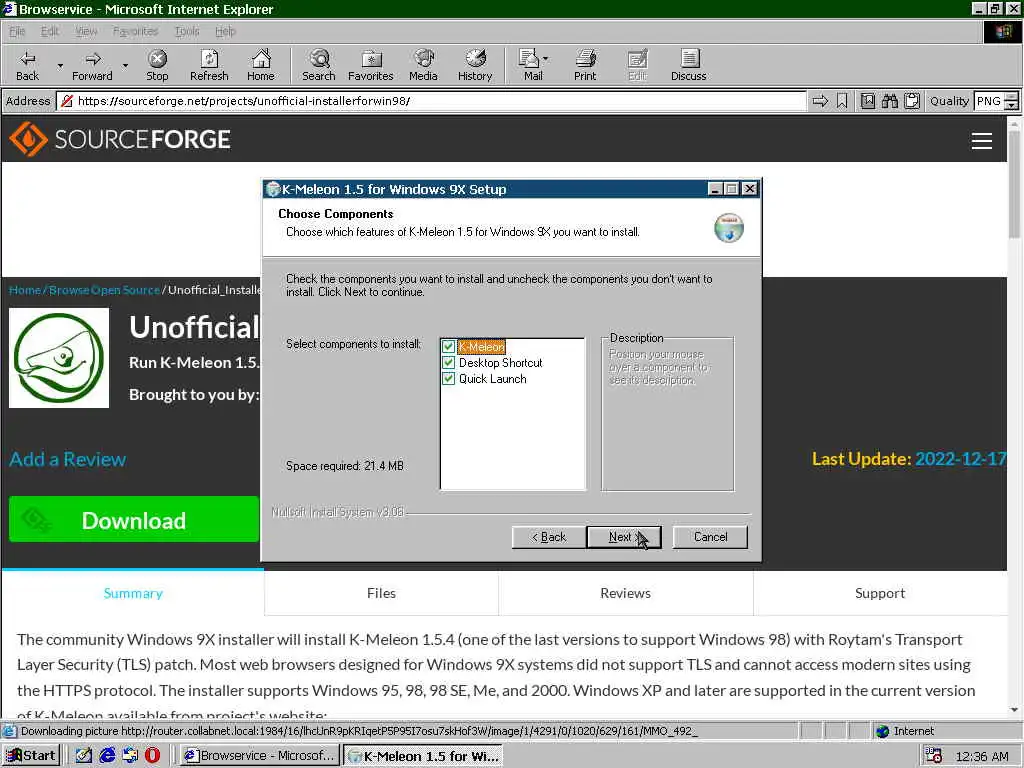Click the binoculars find icon
The height and width of the screenshot is (768, 1024).
[889, 101]
